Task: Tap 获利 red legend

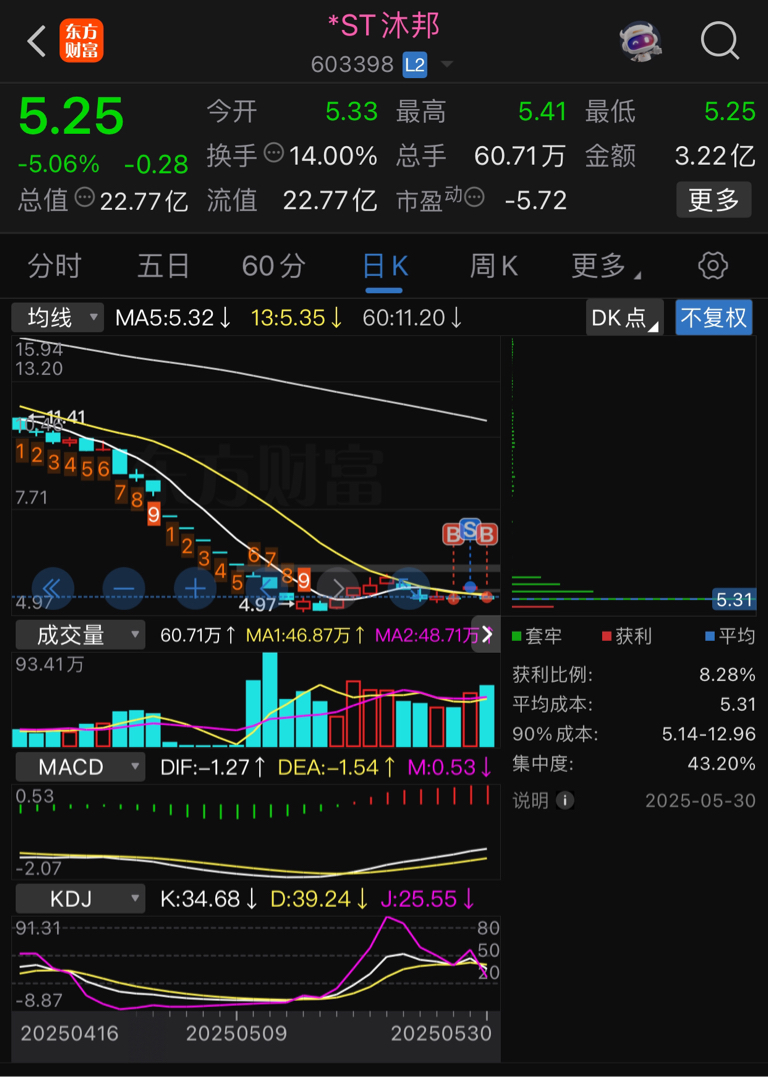Action: pyautogui.click(x=626, y=636)
